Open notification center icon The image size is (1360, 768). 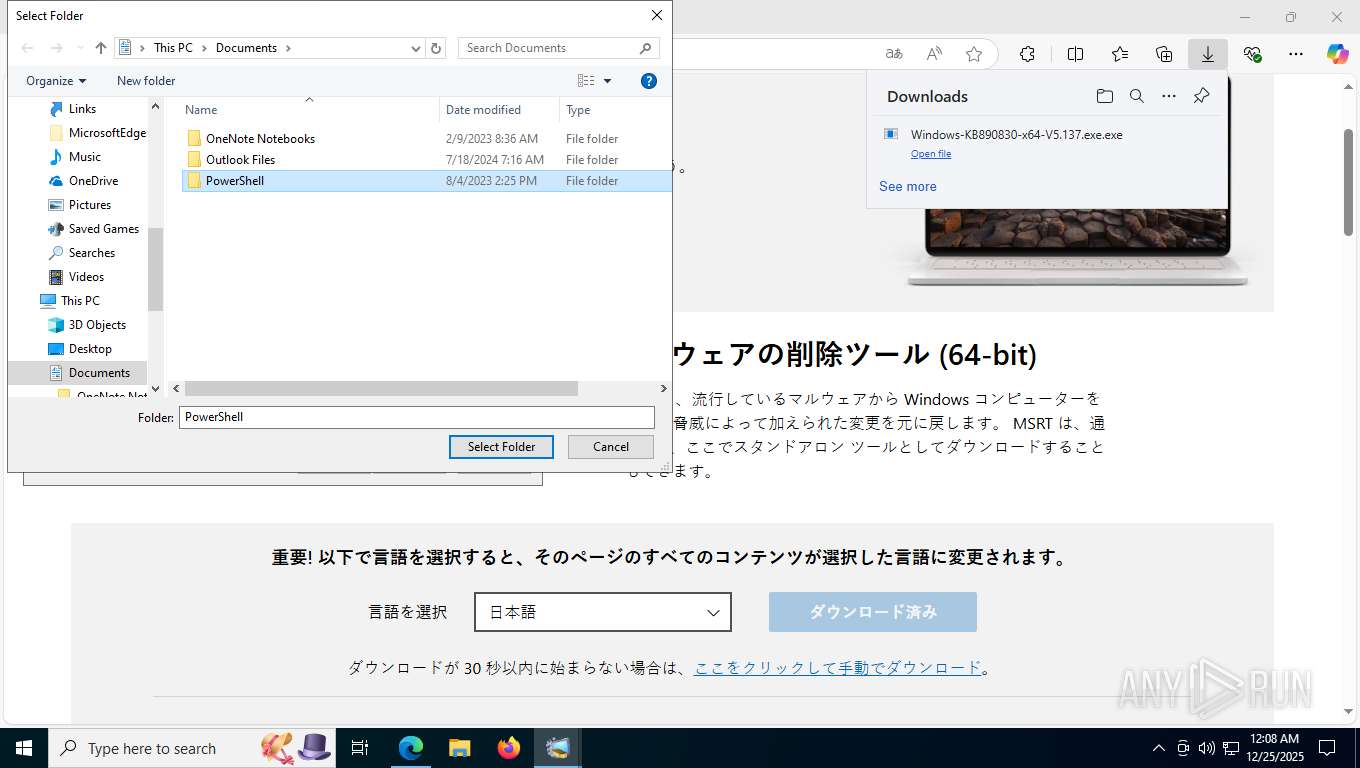[1327, 748]
